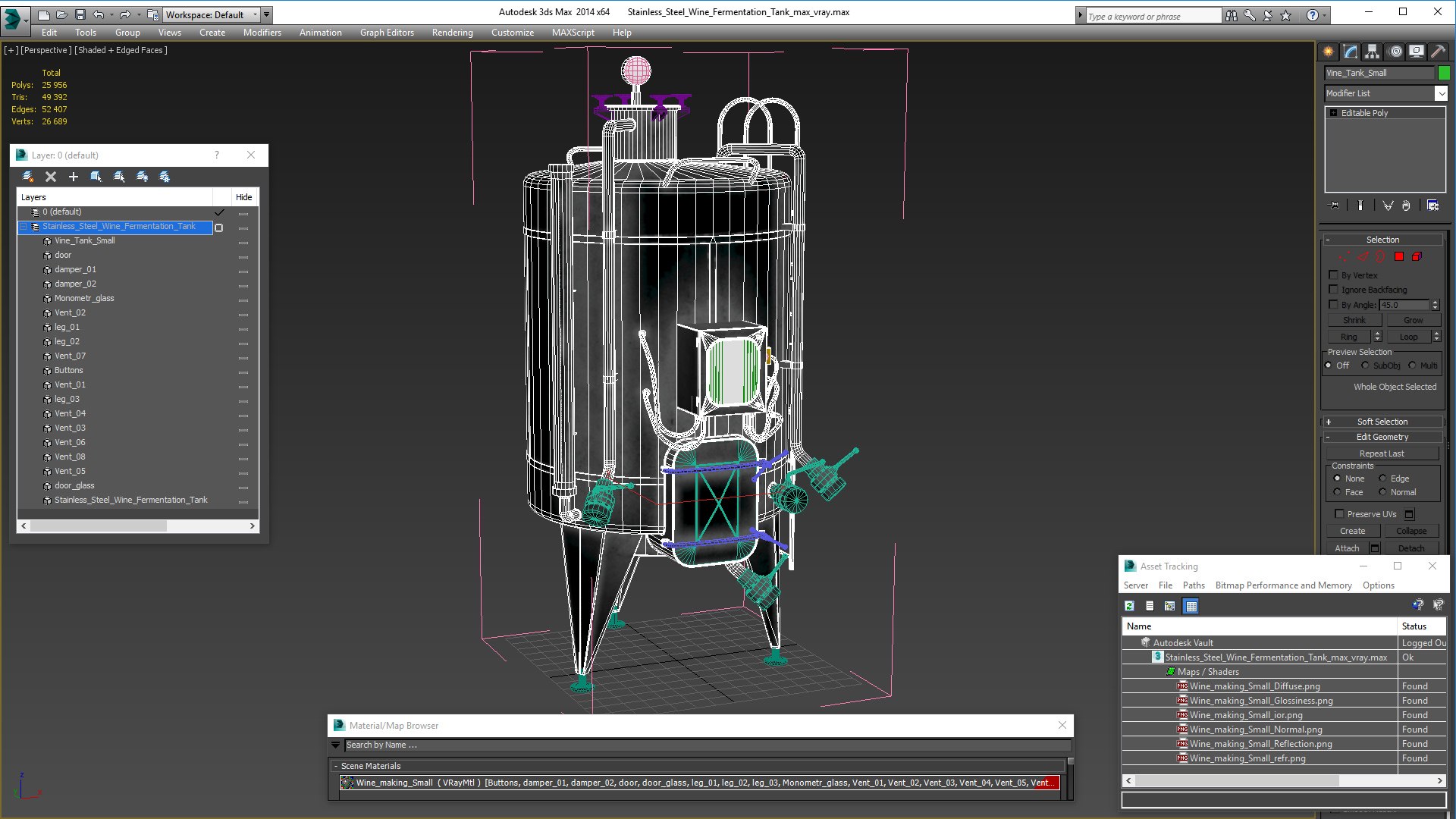The height and width of the screenshot is (819, 1456).
Task: Click the green object color swatch
Action: 1444,73
